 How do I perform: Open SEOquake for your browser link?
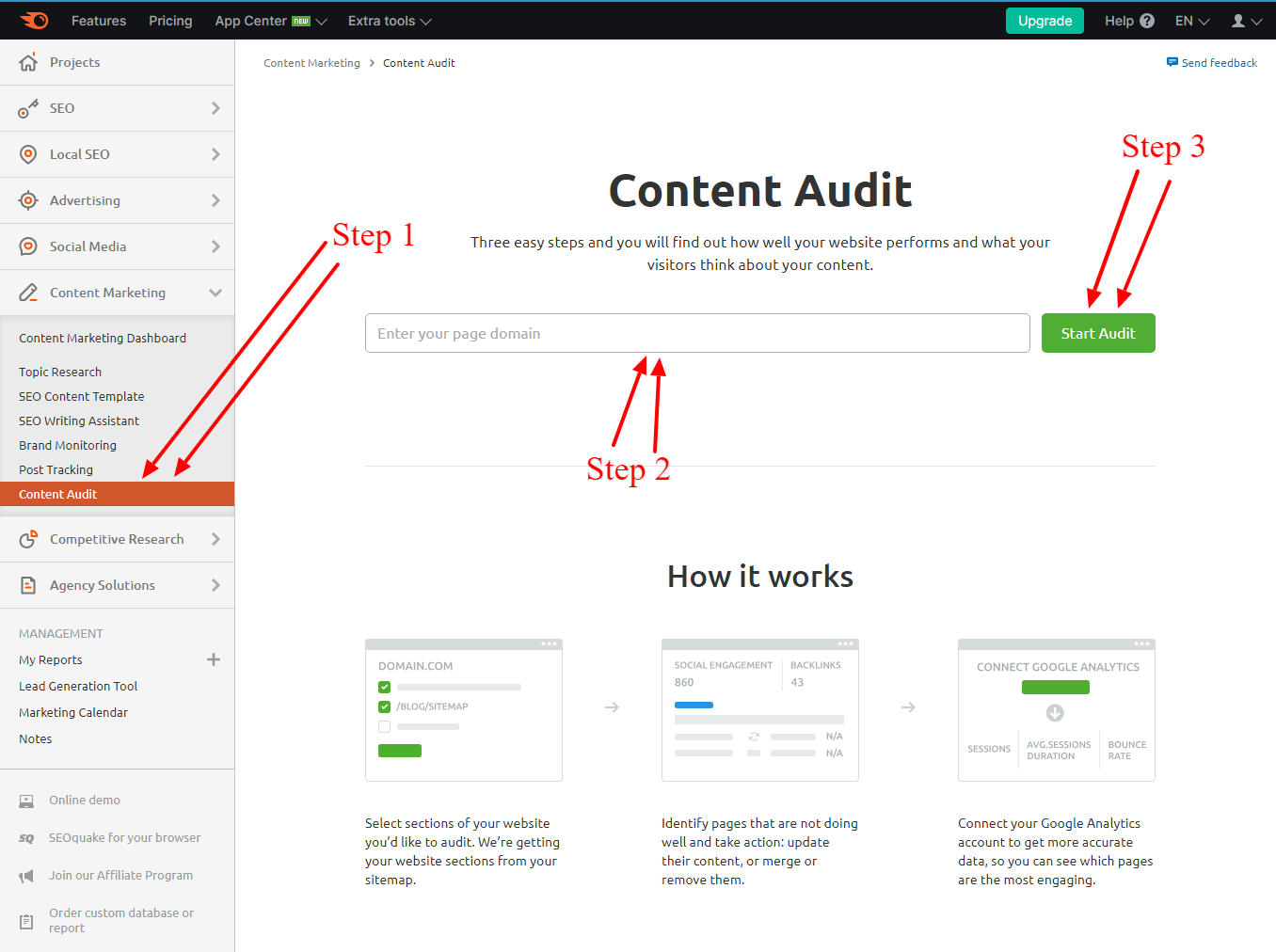(x=125, y=837)
